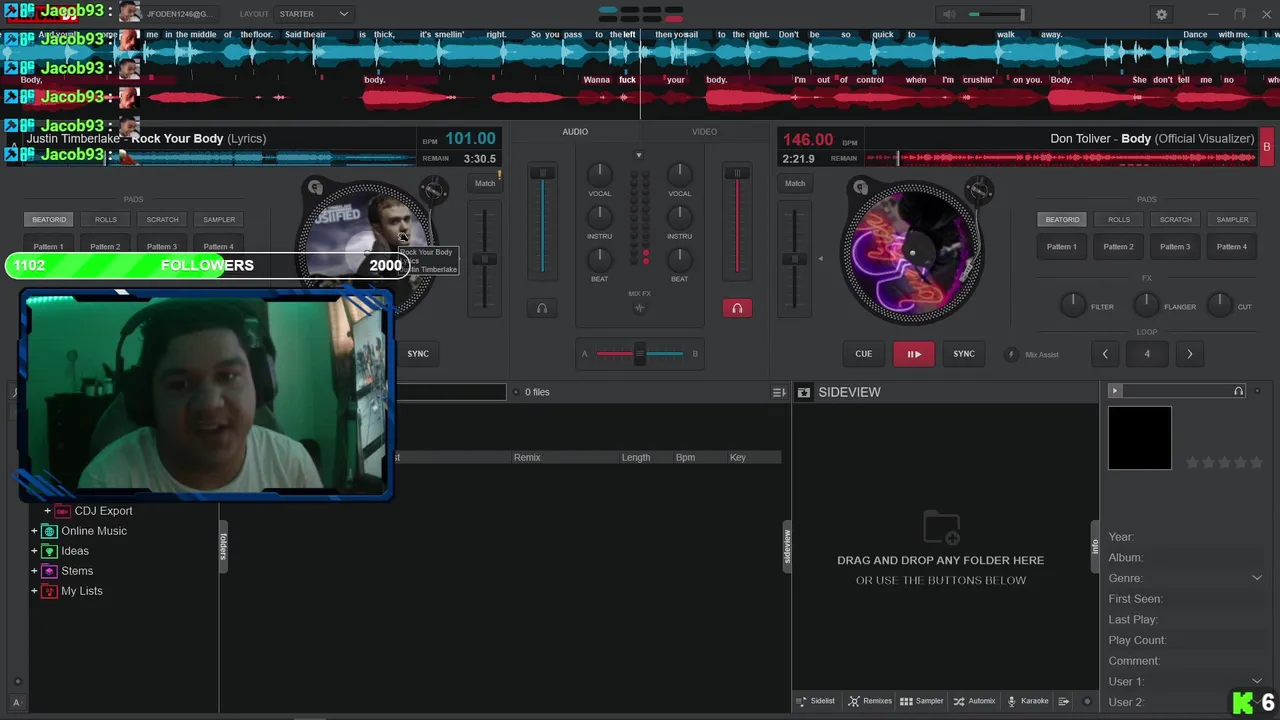Toggle SYNC on the right deck
Screen dimensions: 1280x720
pyautogui.click(x=964, y=354)
